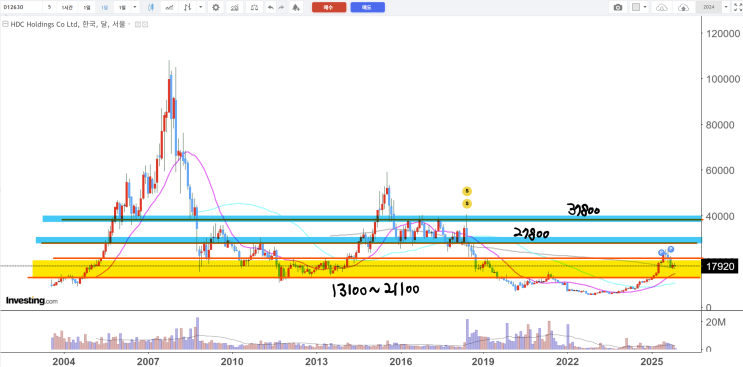Image resolution: width=743 pixels, height=367 pixels.
Task: Open chart settings with the gear icon
Action: coord(216,7)
